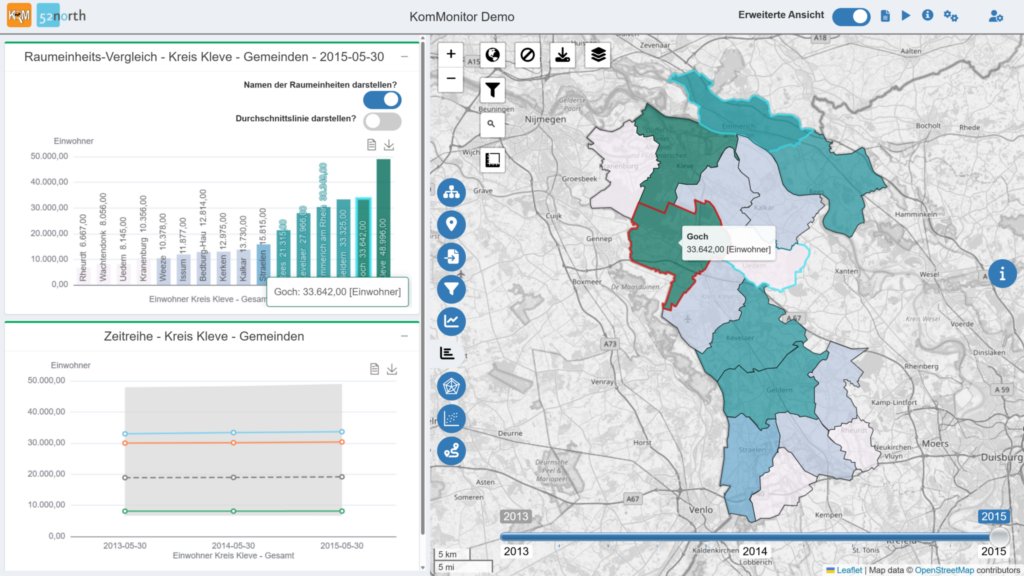Screen dimensions: 1024x576
Task: Click the 2015 time slider handle
Action: pos(998,537)
